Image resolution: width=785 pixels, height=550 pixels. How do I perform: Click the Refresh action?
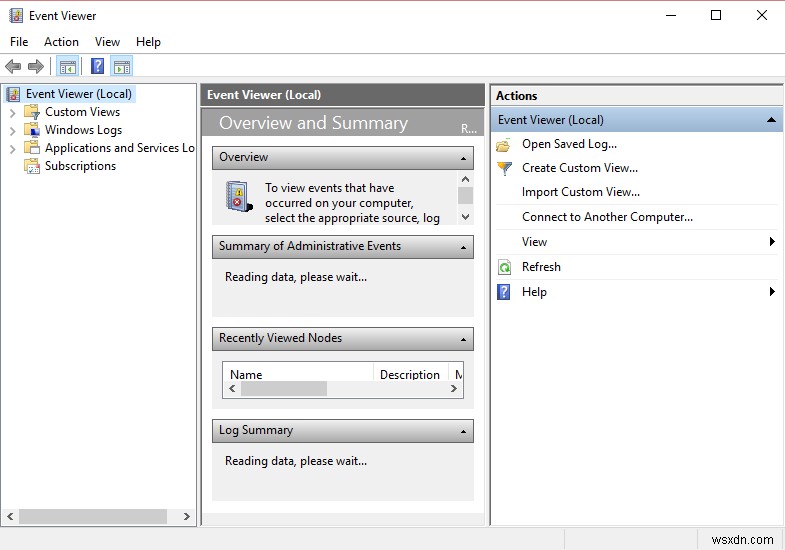(541, 267)
